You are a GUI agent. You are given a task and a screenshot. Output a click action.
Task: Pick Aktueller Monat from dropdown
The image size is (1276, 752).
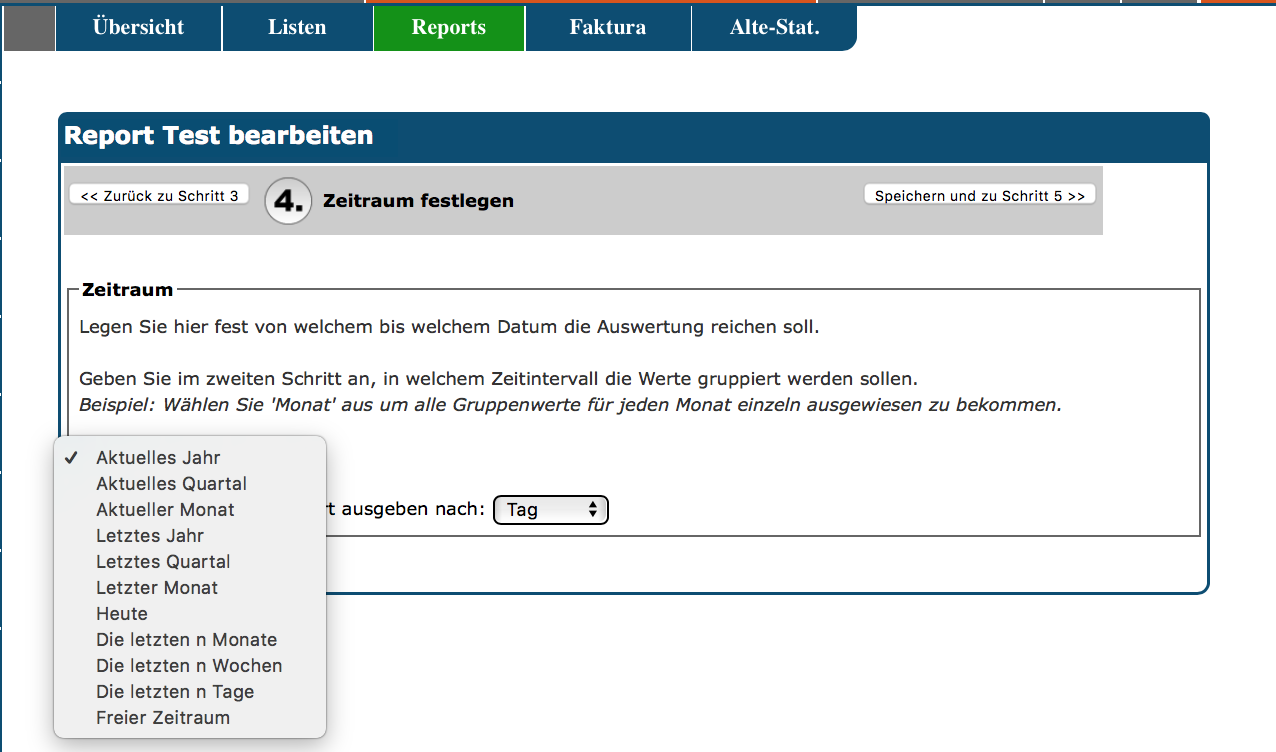(165, 510)
